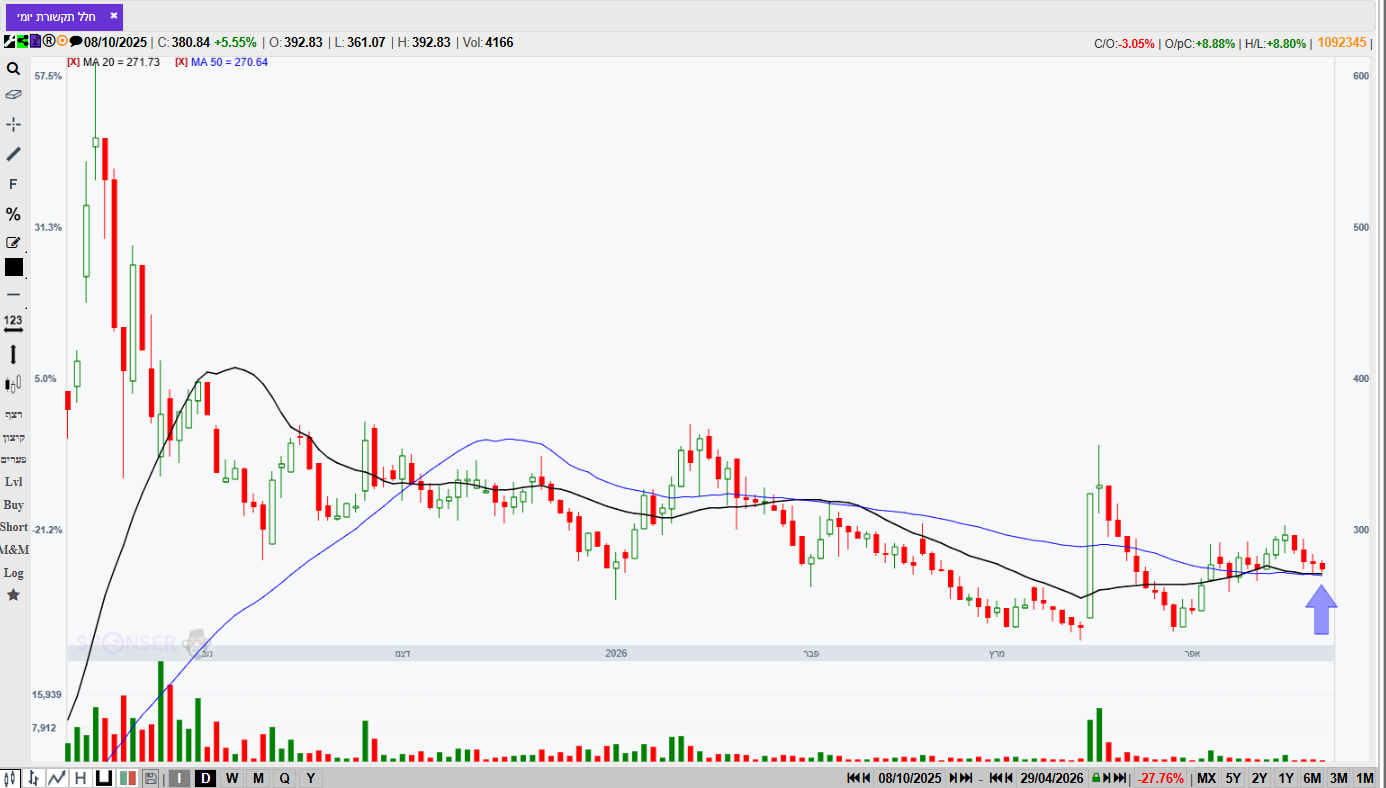Select the yearly 'Y' timeframe
1386x788 pixels.
(x=310, y=778)
